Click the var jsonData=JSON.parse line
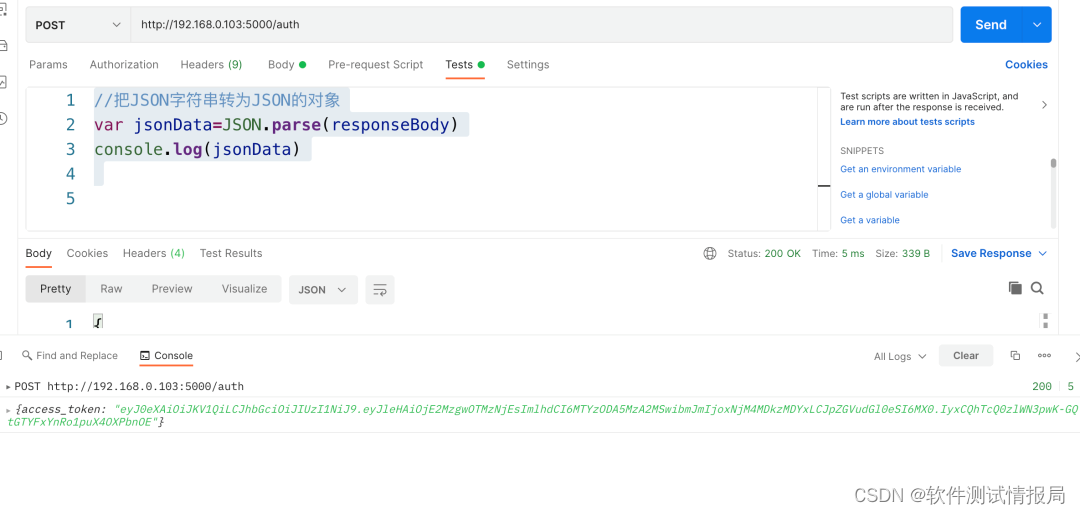Screen dimensions: 1080x514 [x=276, y=125]
